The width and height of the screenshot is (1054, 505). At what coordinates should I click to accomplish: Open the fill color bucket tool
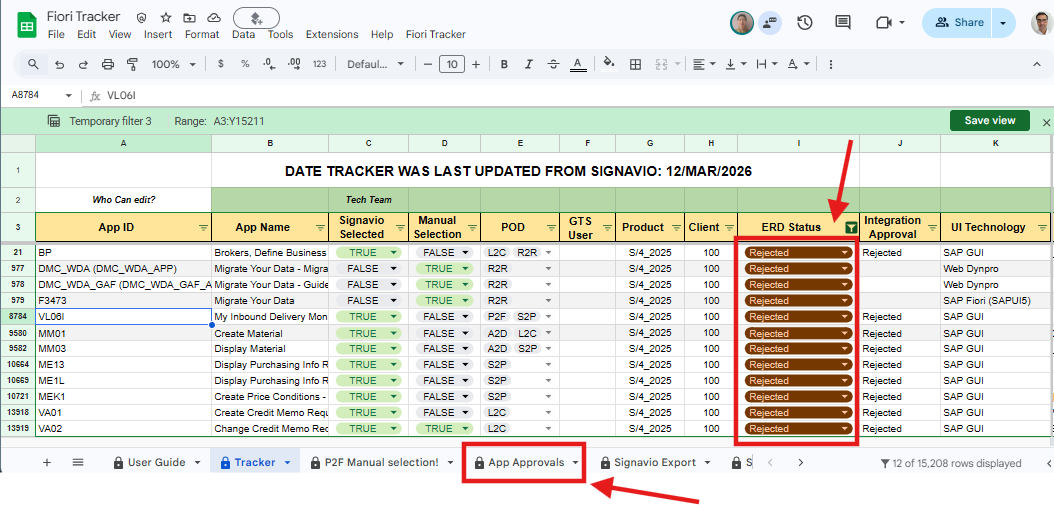[606, 64]
